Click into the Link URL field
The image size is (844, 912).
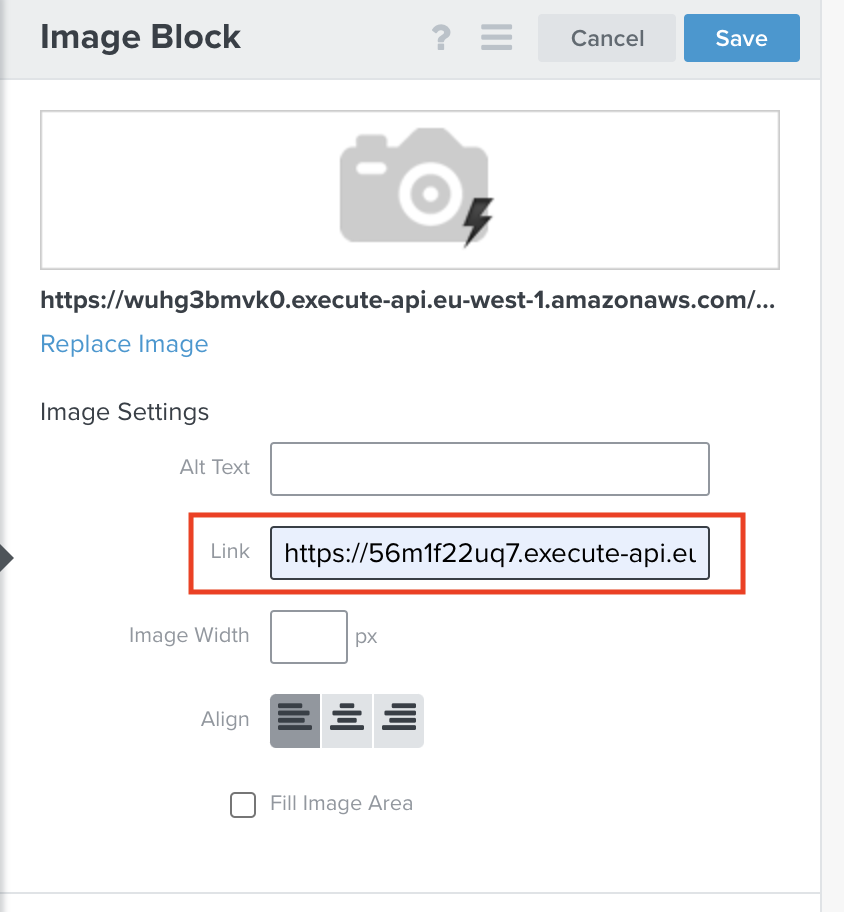point(489,553)
